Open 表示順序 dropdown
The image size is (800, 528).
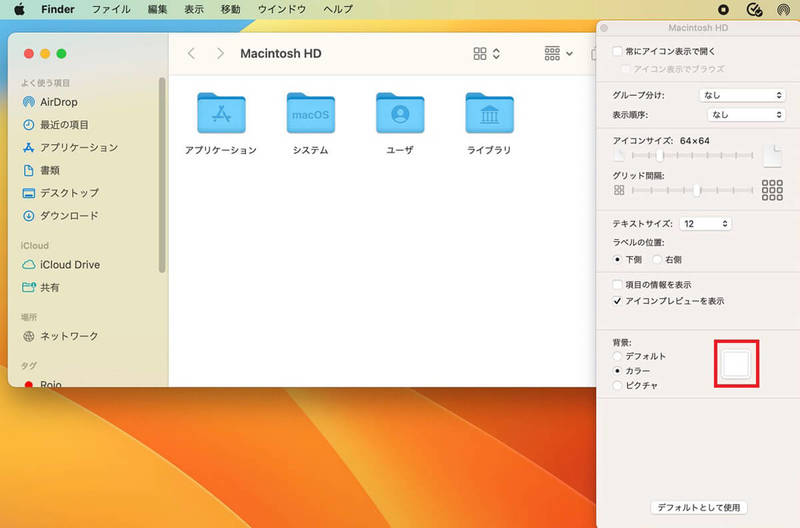click(746, 115)
